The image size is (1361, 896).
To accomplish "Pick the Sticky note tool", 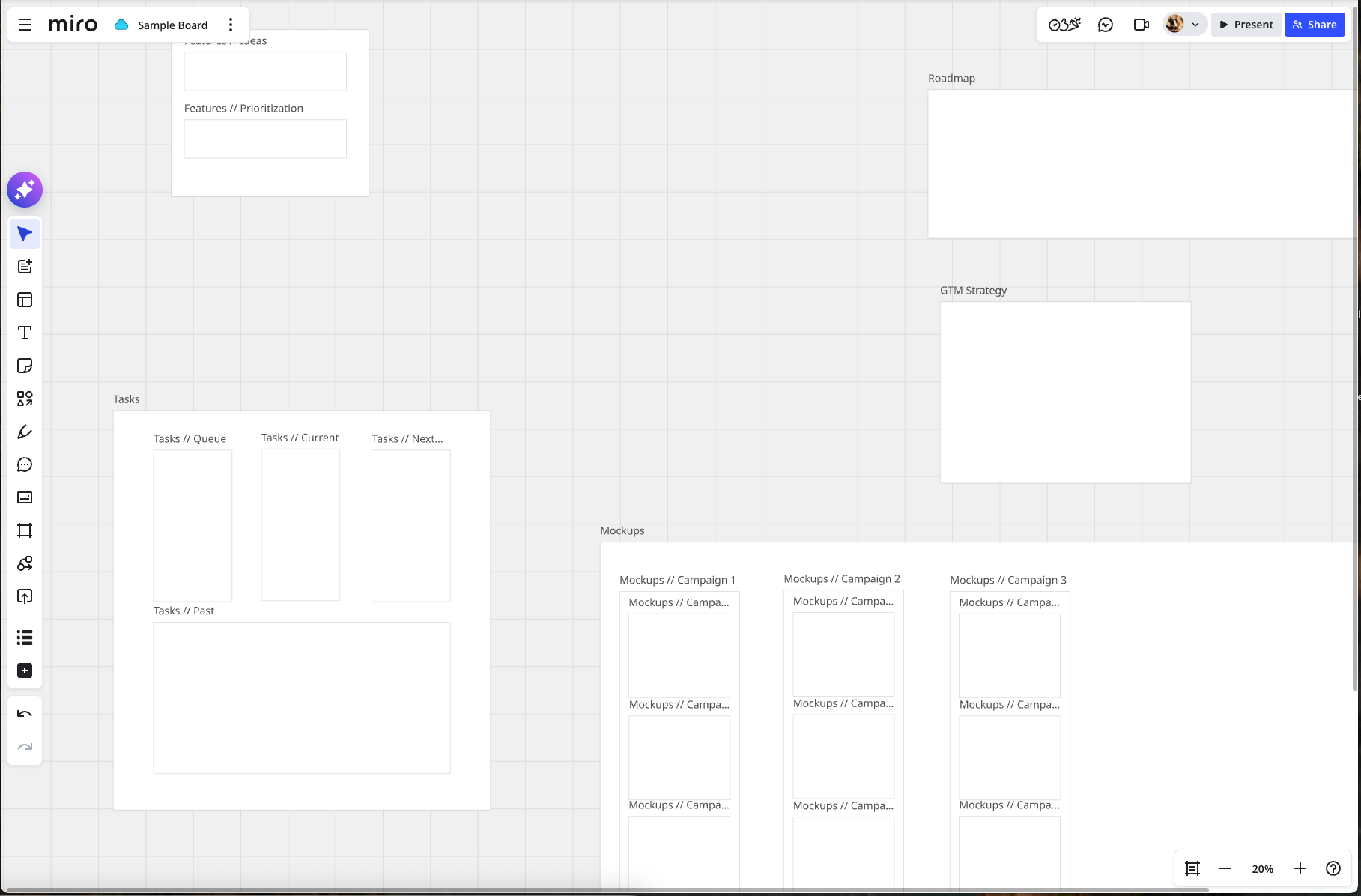I will (x=25, y=366).
